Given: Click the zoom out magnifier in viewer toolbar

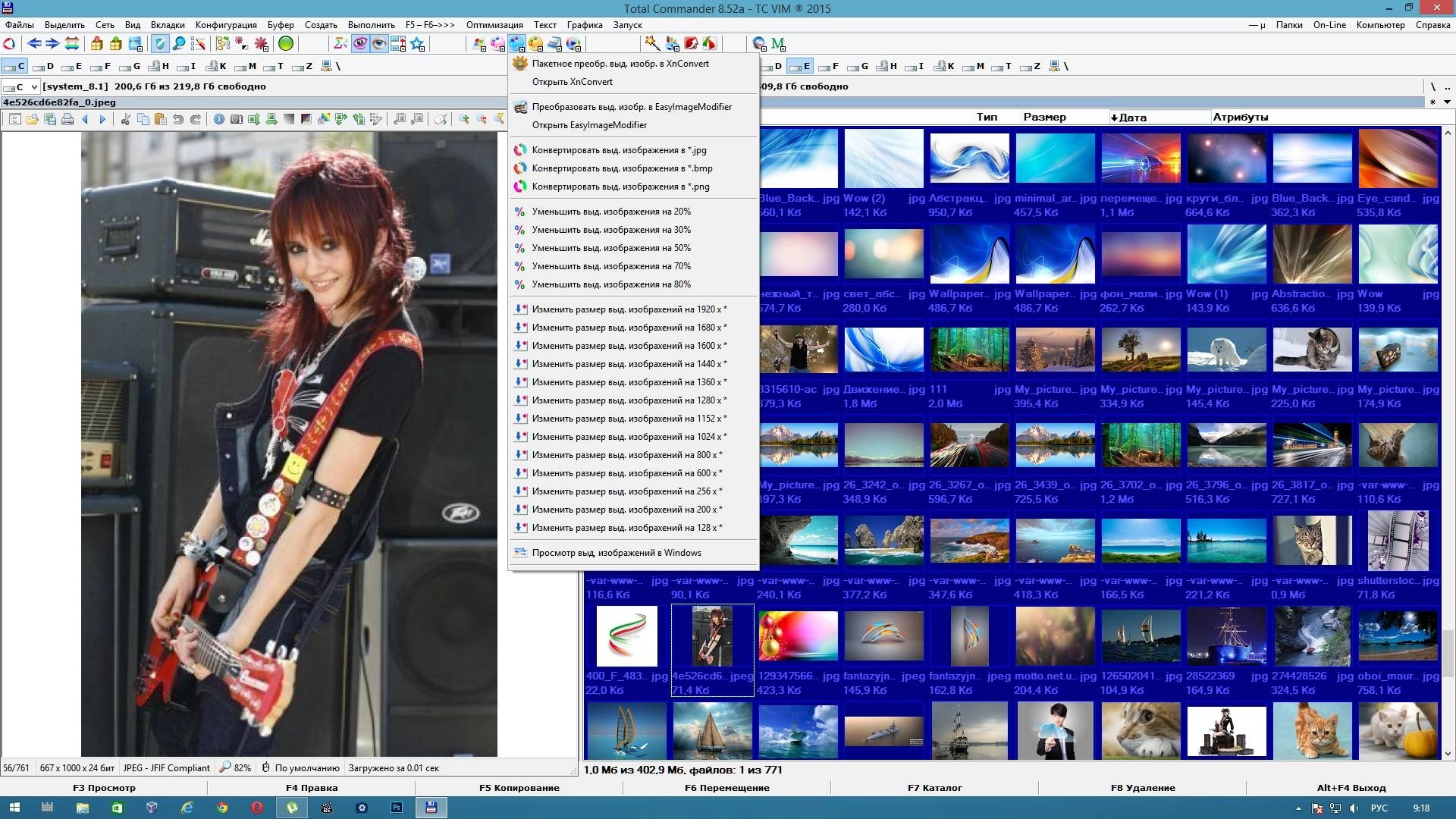Looking at the screenshot, I should tap(481, 119).
